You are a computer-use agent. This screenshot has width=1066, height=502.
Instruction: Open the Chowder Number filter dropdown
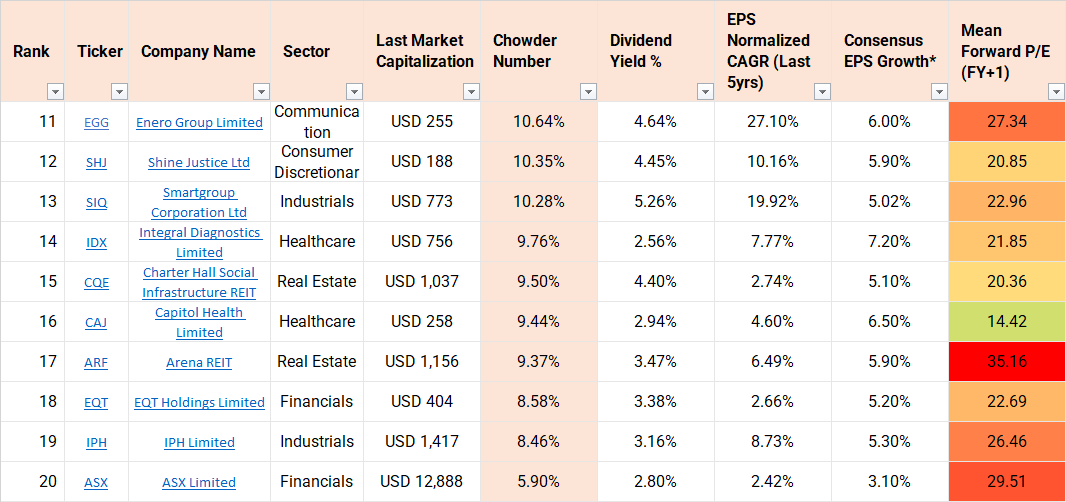coord(588,92)
